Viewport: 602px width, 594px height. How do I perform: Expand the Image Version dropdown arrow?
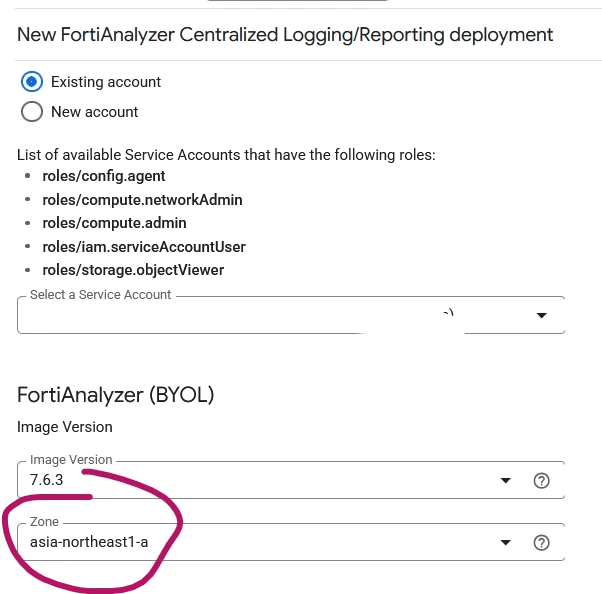tap(506, 480)
